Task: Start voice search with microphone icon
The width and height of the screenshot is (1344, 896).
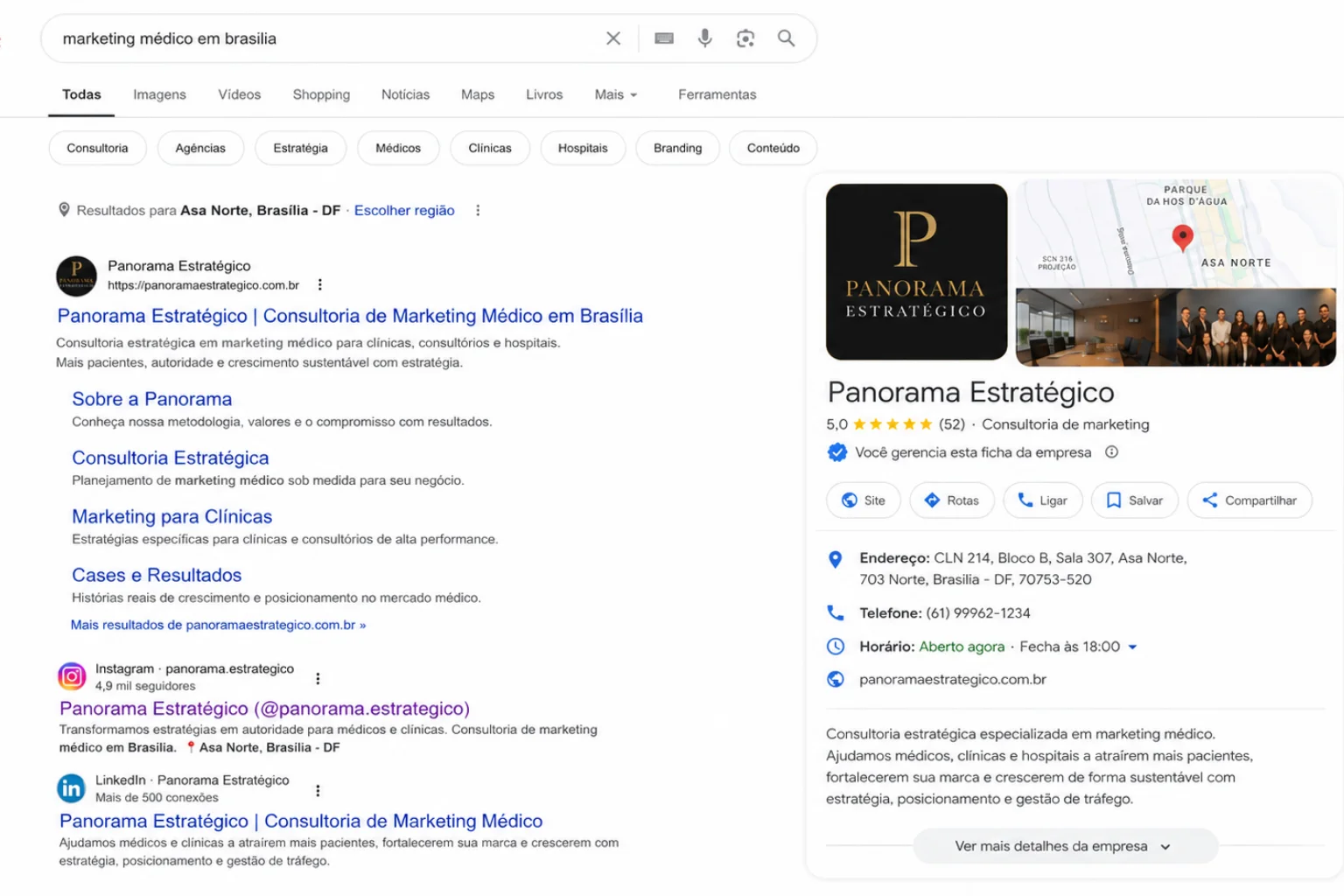Action: point(704,38)
